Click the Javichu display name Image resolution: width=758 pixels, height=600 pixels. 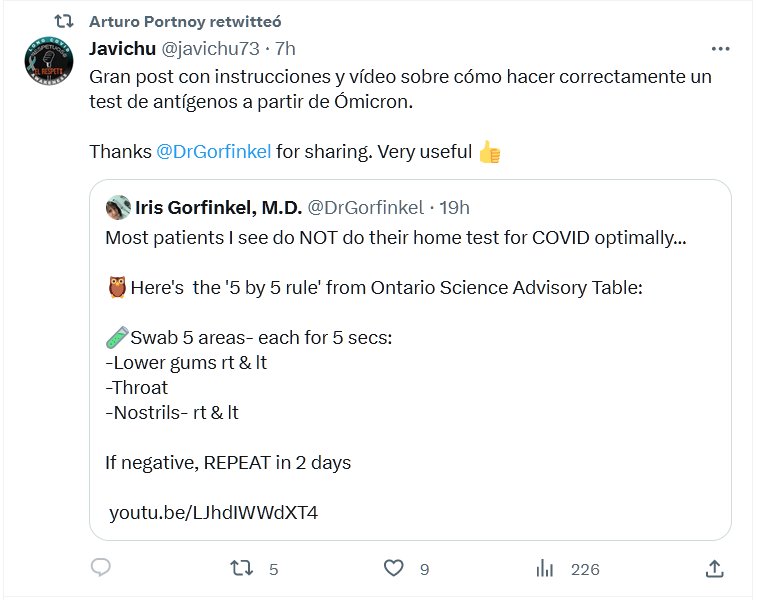point(121,48)
